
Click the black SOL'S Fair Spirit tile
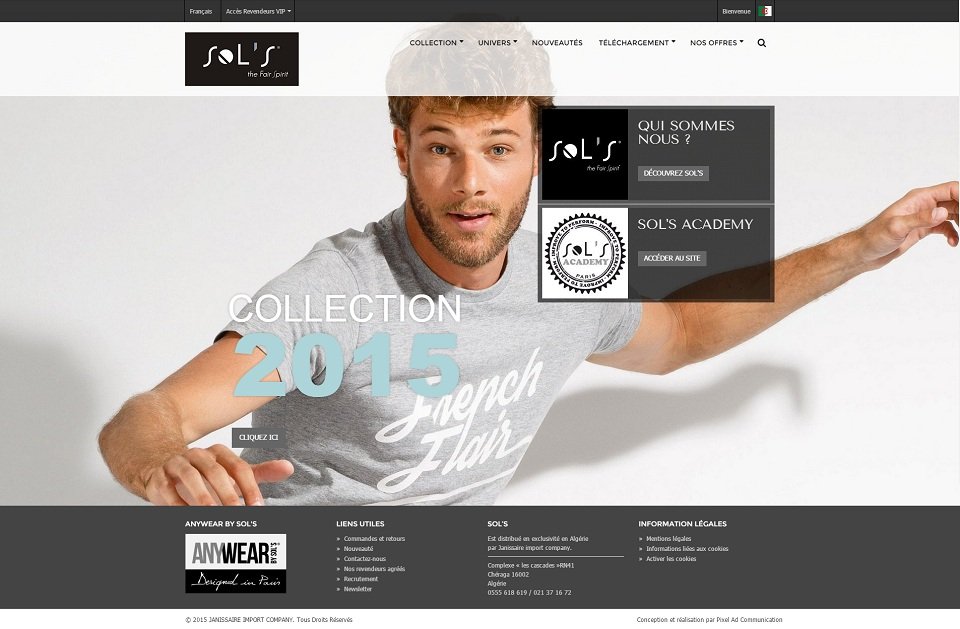(x=585, y=154)
